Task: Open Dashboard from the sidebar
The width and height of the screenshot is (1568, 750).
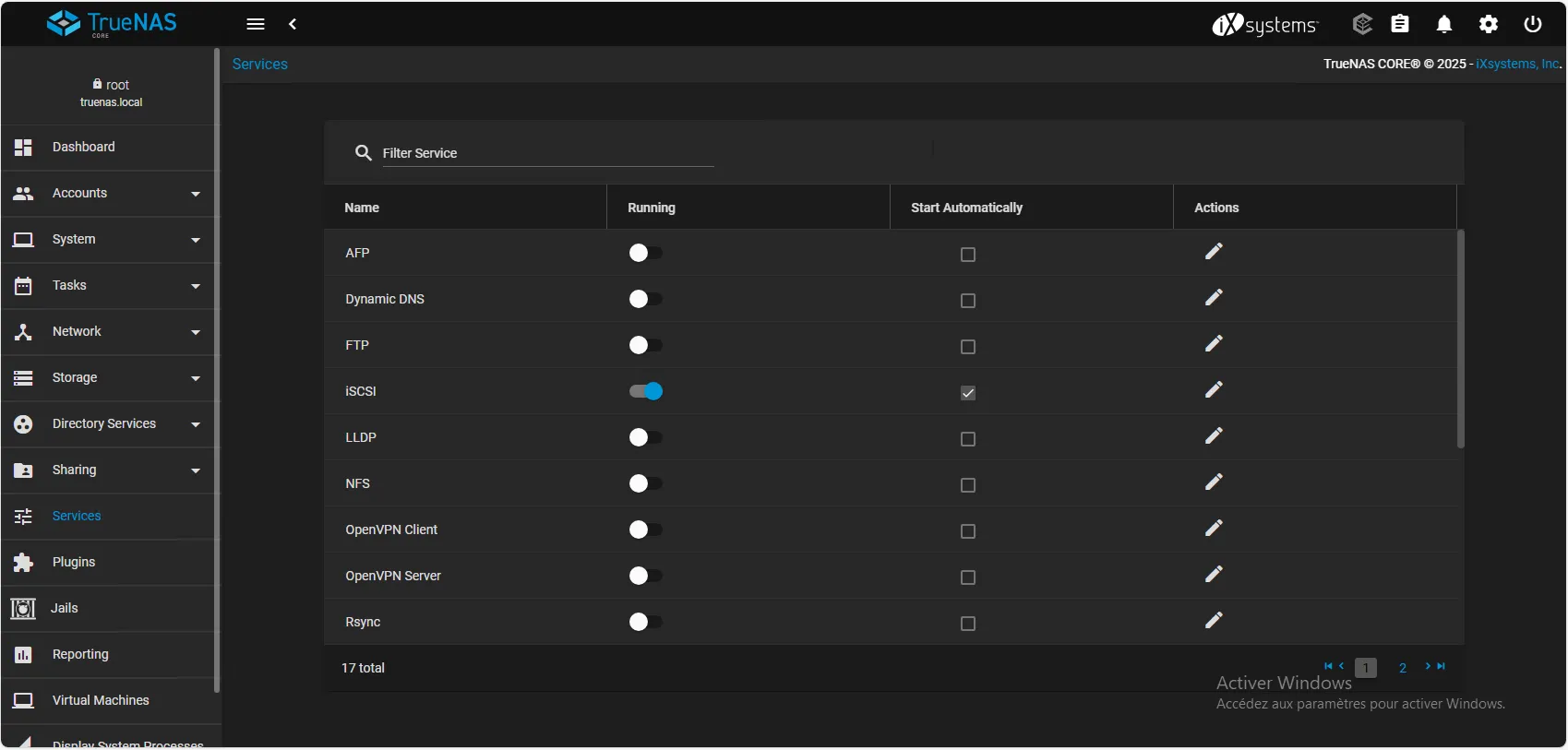Action: pyautogui.click(x=84, y=148)
